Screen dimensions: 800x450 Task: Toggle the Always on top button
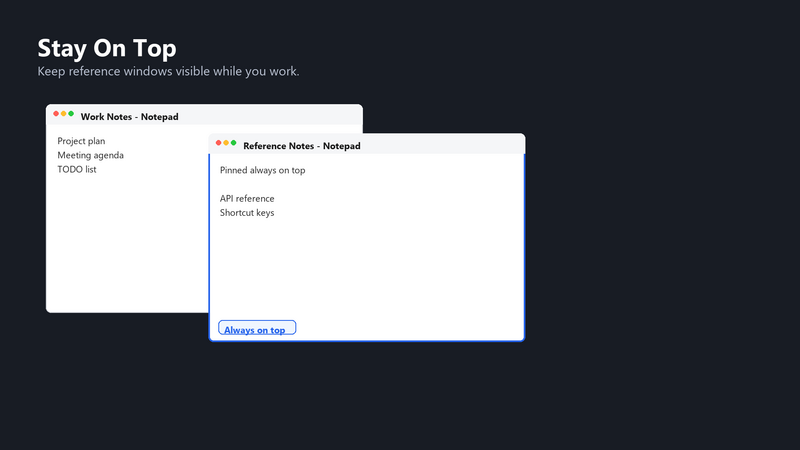tap(257, 328)
